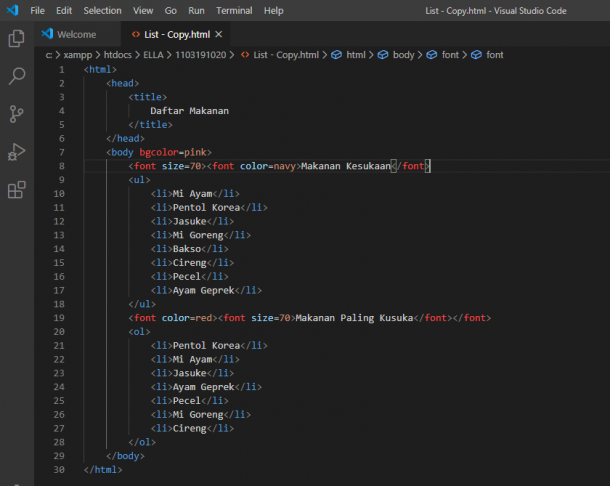Click the xampp breadcrumb segment

(x=78, y=55)
